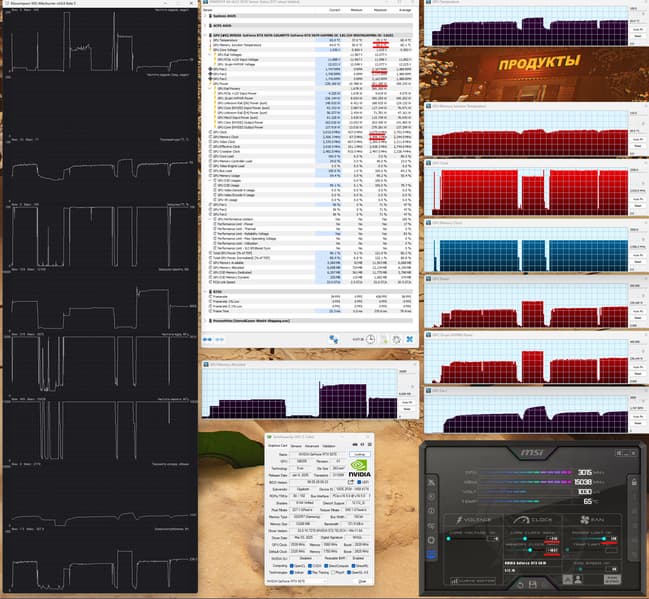
Task: Click the HWiNFO blue X close-sensors icon
Action: pos(409,339)
